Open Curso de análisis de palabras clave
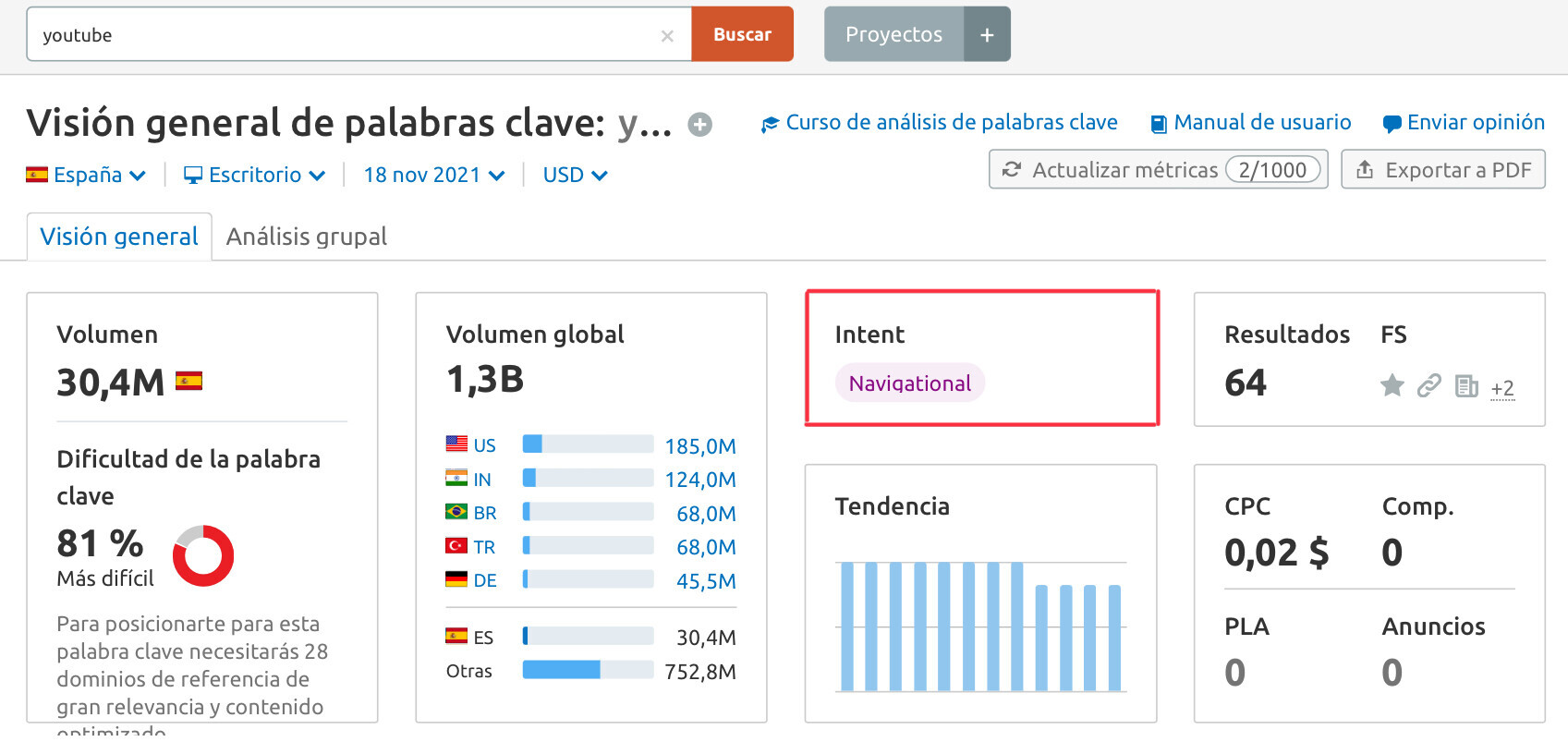1568x754 pixels. [939, 122]
